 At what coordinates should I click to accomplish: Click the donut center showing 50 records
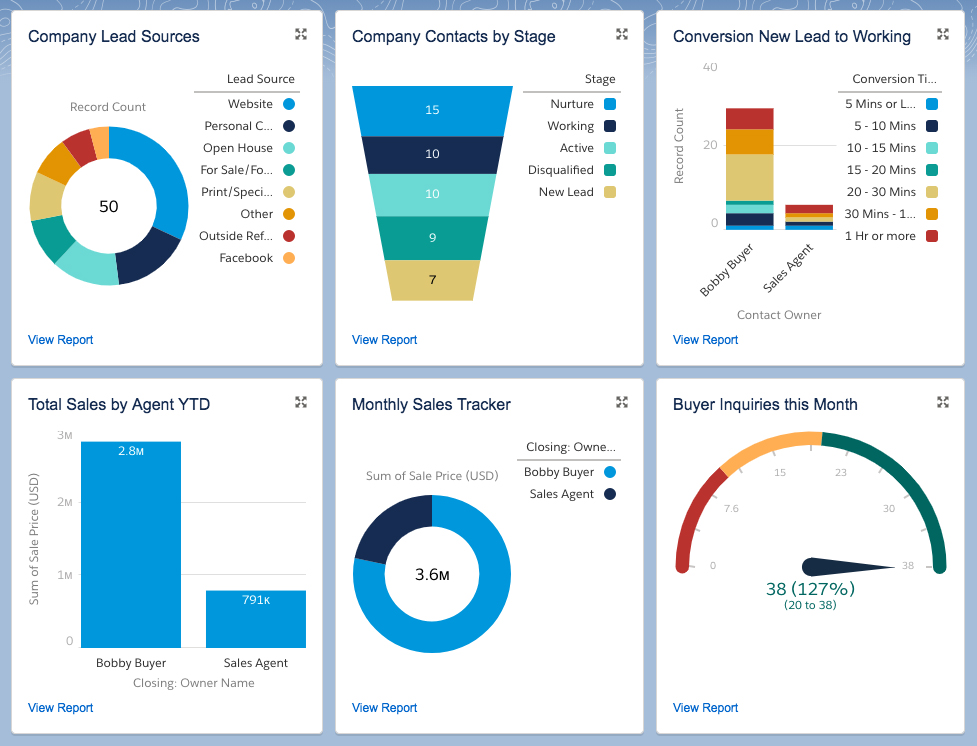click(107, 206)
